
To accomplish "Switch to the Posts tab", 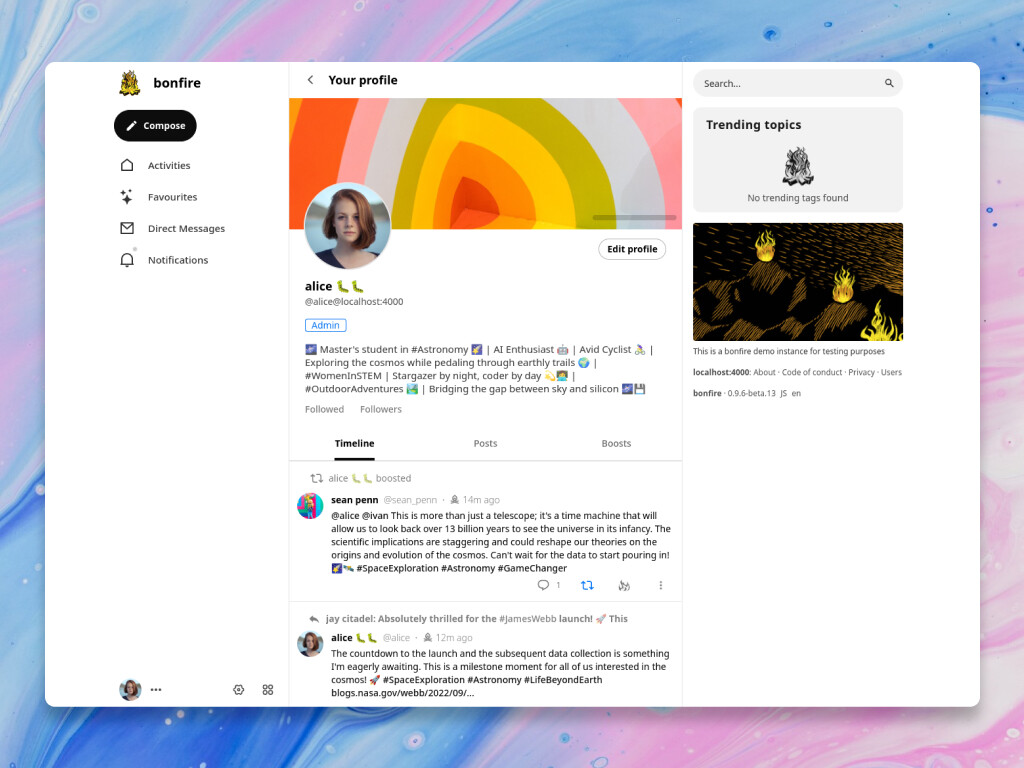I will pyautogui.click(x=485, y=443).
